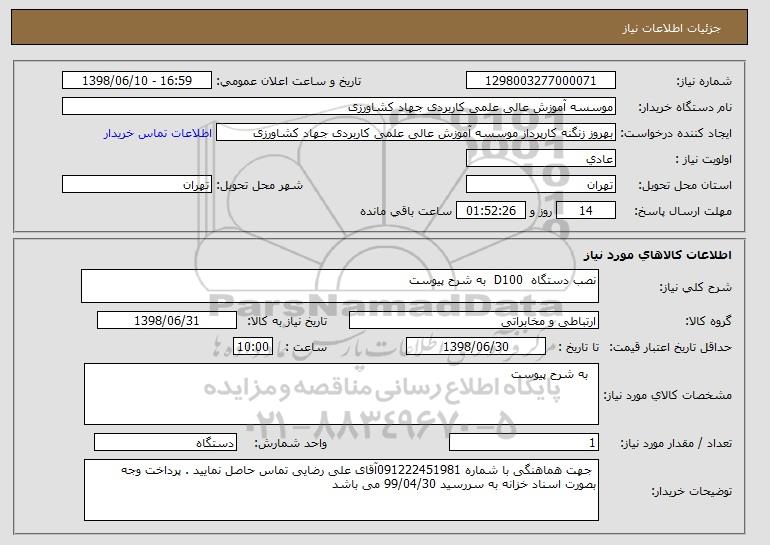Viewport: 770px width, 545px height.
Task: Click the delivery province field تهران
Action: pyautogui.click(x=541, y=185)
